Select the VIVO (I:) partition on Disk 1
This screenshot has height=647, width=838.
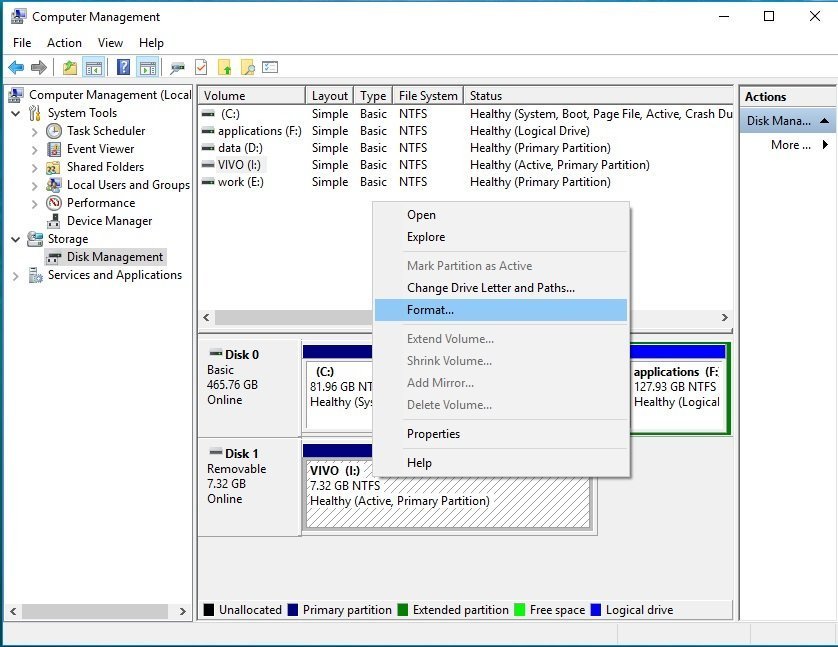coord(448,494)
